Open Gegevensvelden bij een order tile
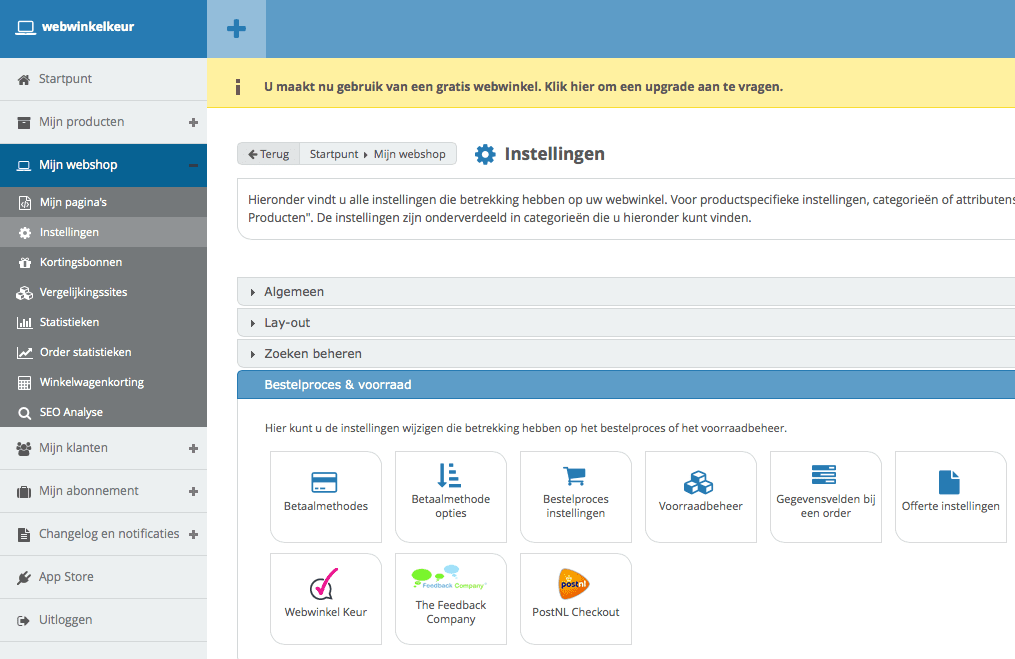Image resolution: width=1015 pixels, height=659 pixels. 825,496
